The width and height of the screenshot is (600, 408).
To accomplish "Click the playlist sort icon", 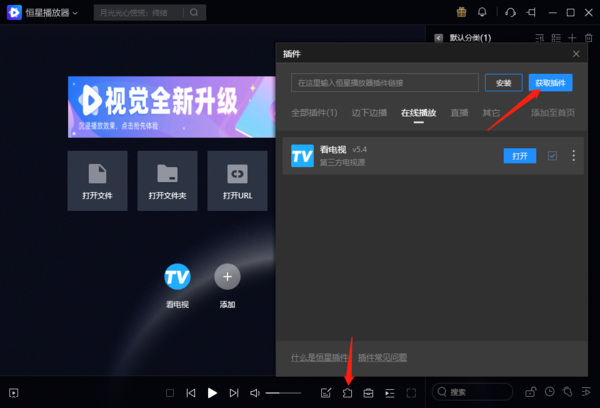I will point(540,38).
